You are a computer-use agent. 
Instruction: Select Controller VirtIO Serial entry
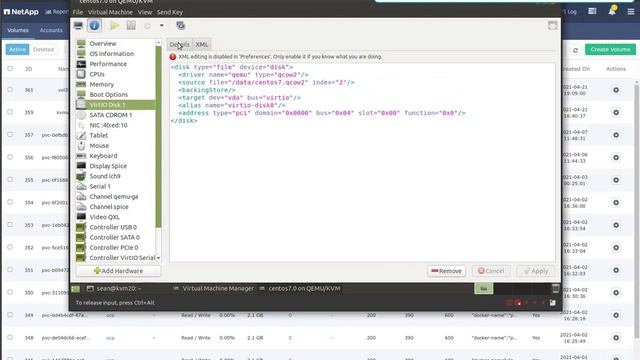point(115,258)
